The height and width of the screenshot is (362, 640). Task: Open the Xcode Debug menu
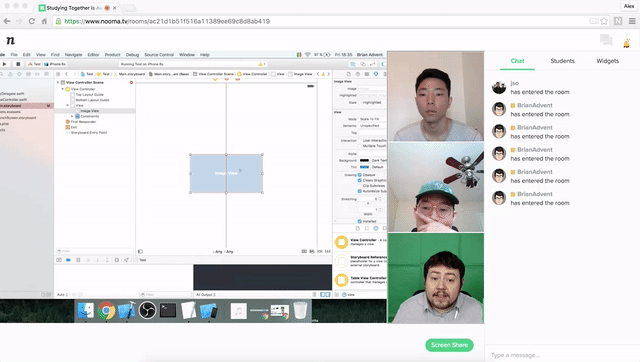pos(132,55)
